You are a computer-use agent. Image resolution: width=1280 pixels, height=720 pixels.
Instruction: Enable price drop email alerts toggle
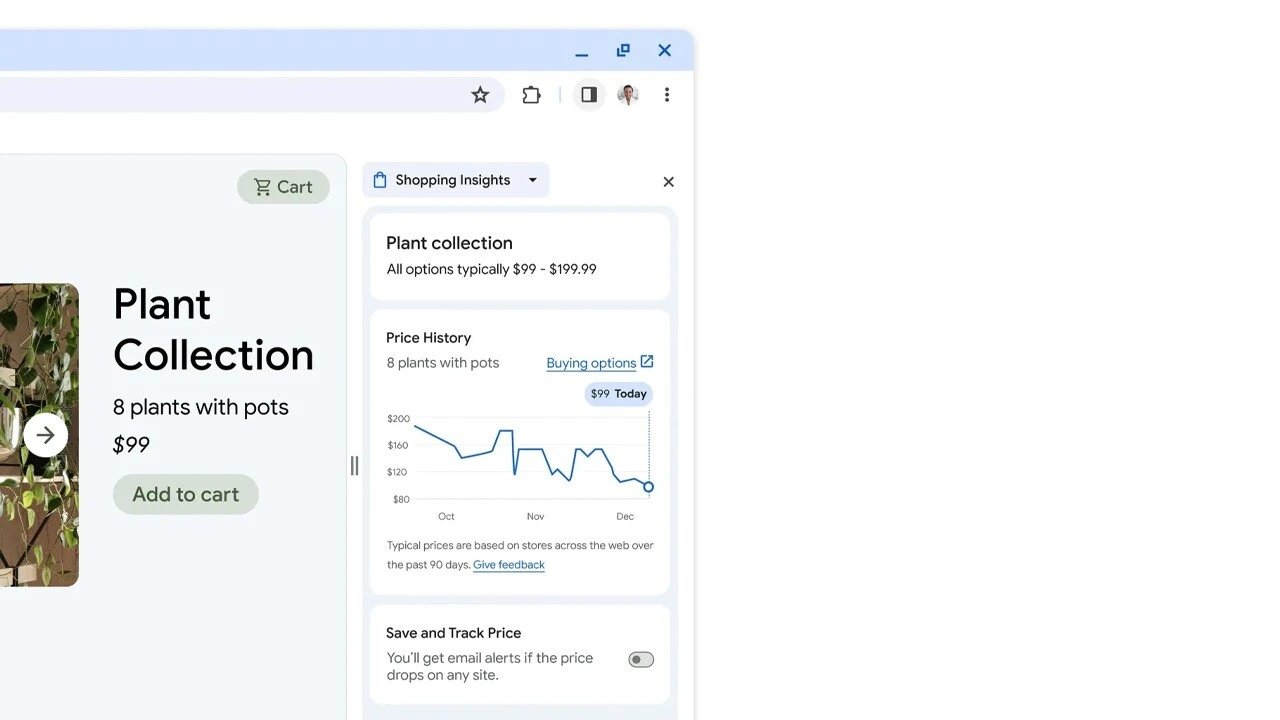[x=641, y=659]
